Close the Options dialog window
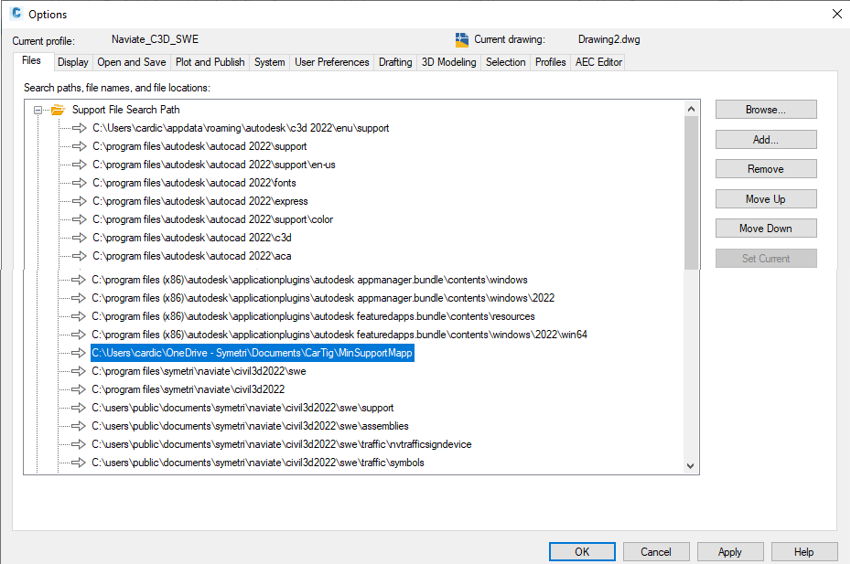Viewport: 850px width, 564px height. pos(837,14)
